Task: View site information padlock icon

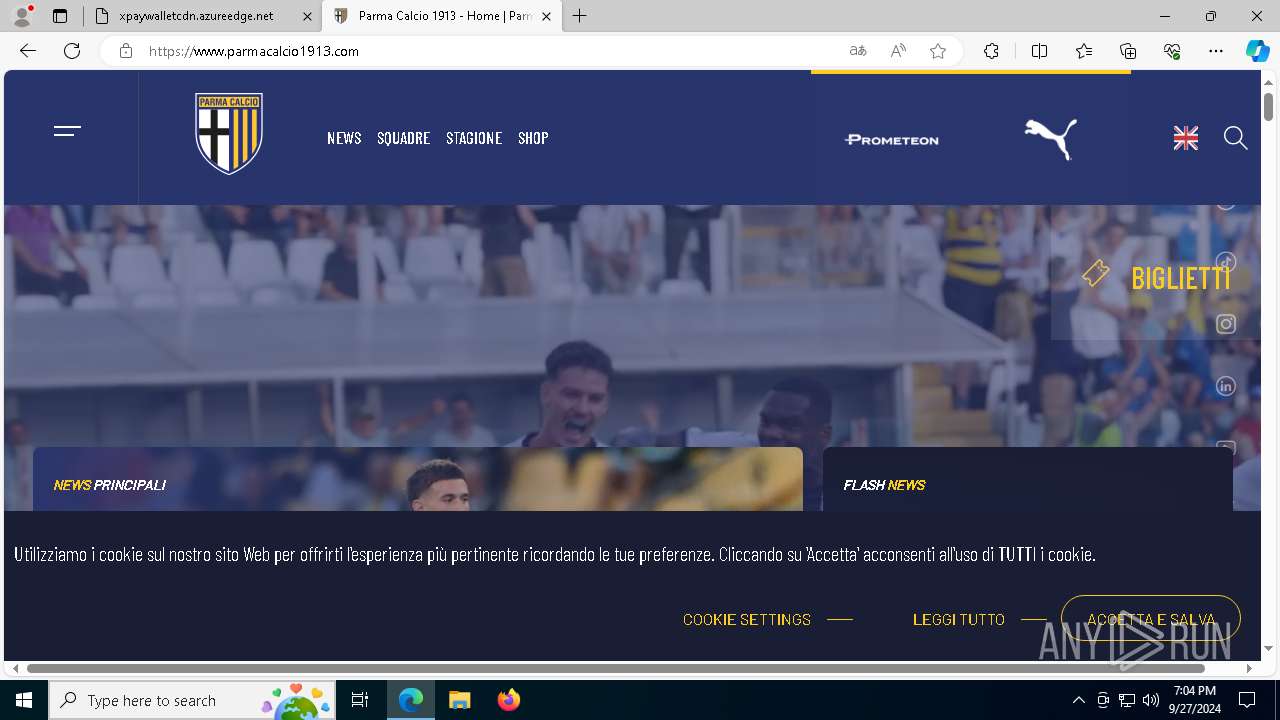Action: point(126,51)
